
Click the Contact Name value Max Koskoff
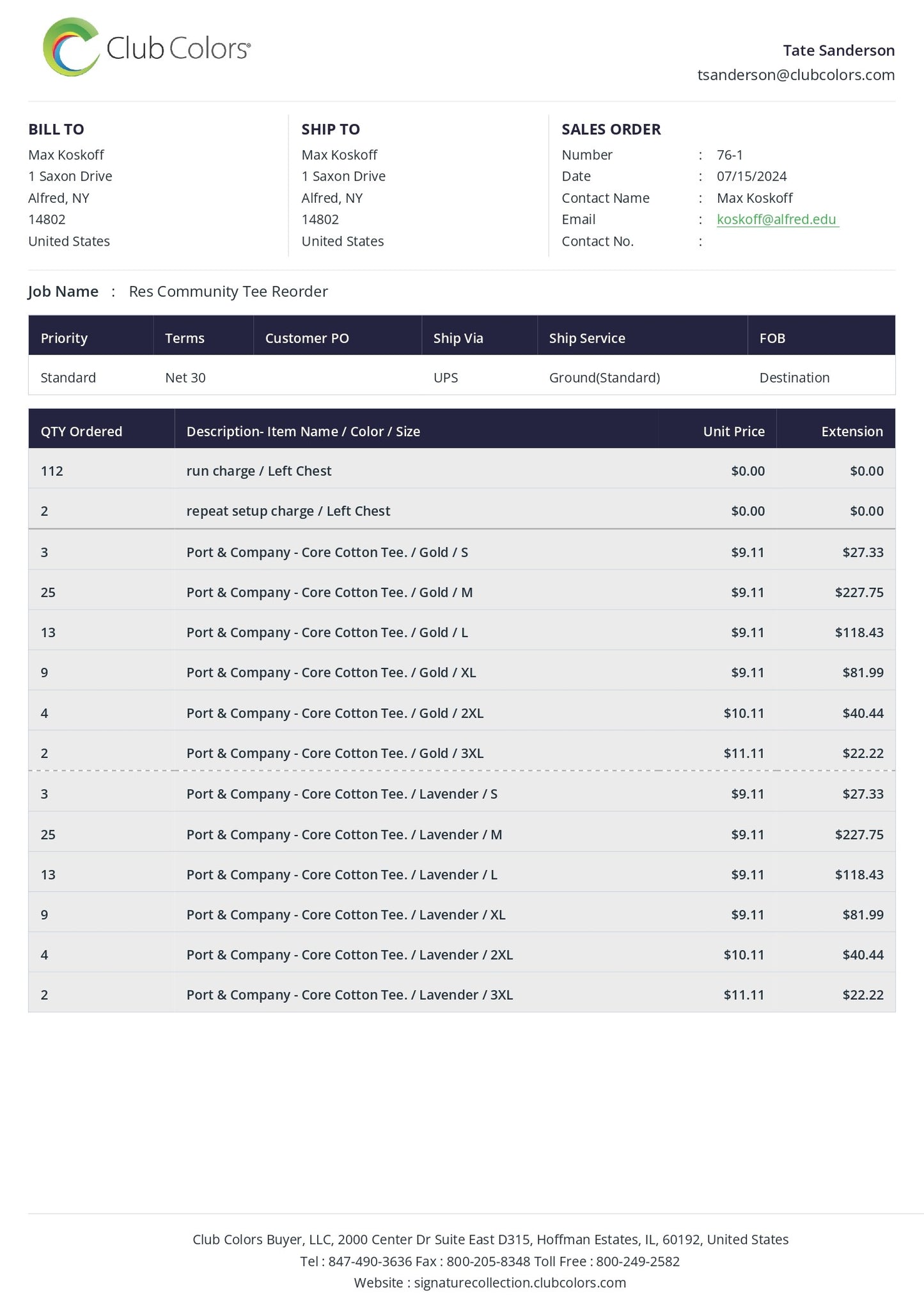pos(755,198)
